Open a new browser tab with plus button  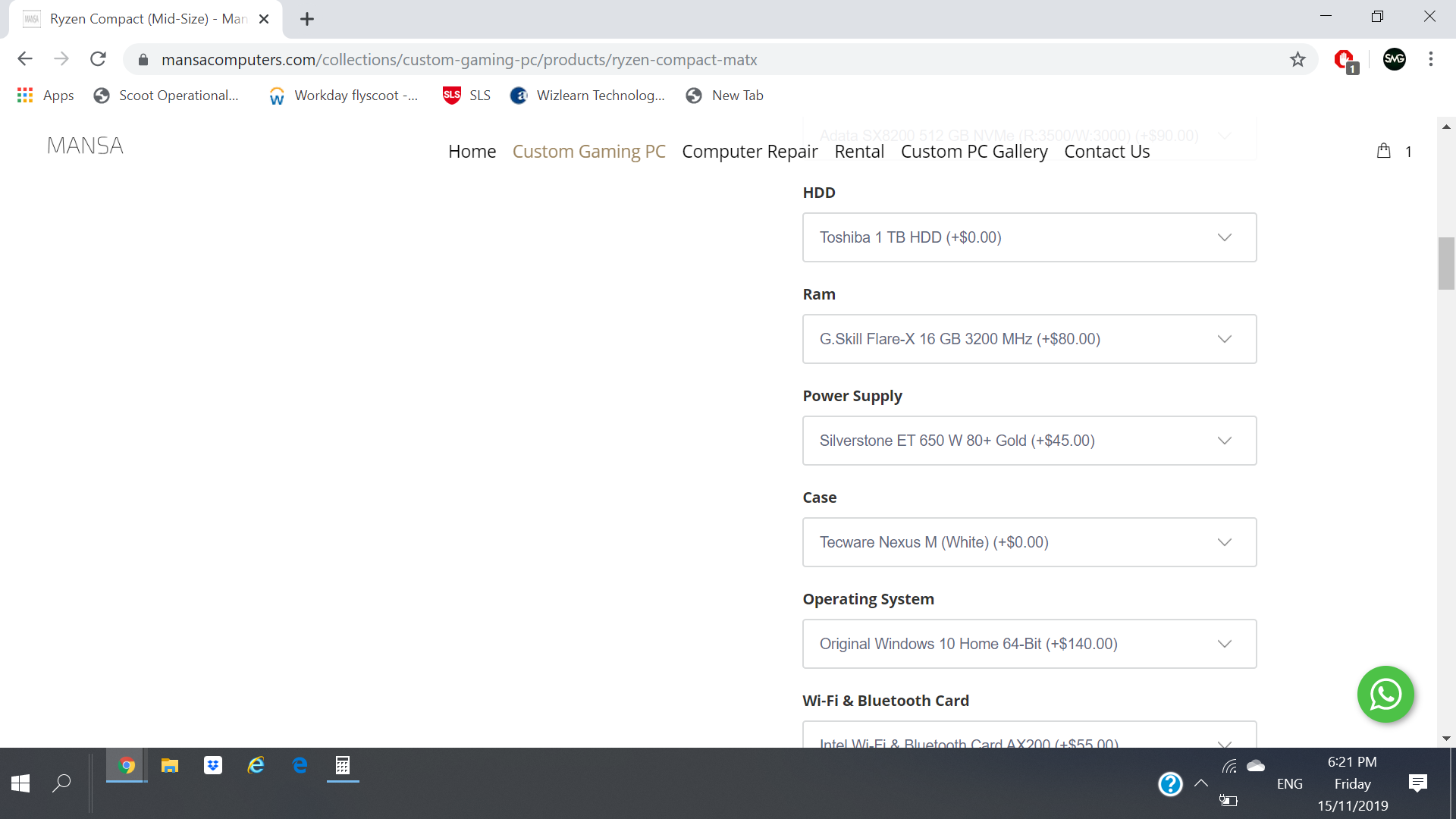307,19
